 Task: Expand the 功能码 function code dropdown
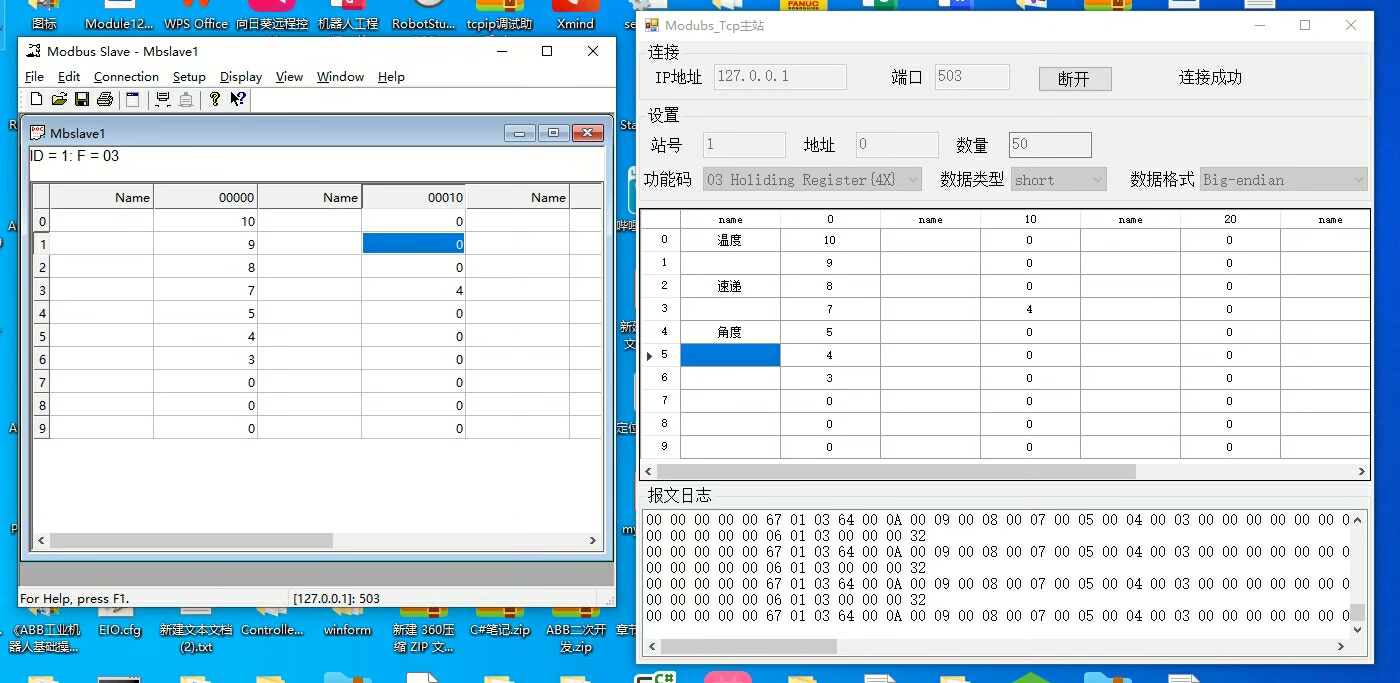click(x=812, y=180)
